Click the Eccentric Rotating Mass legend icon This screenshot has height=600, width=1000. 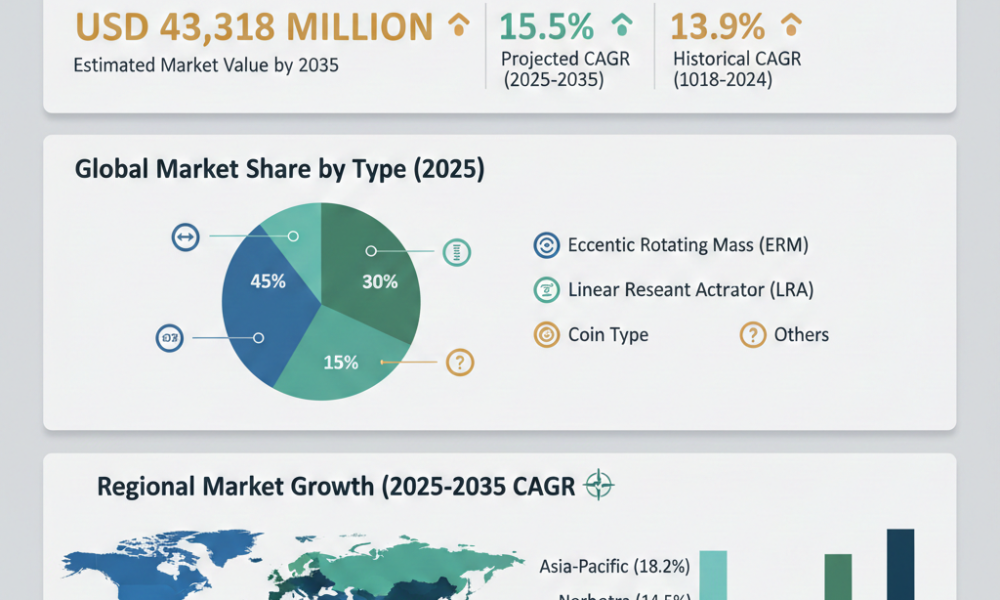click(547, 245)
